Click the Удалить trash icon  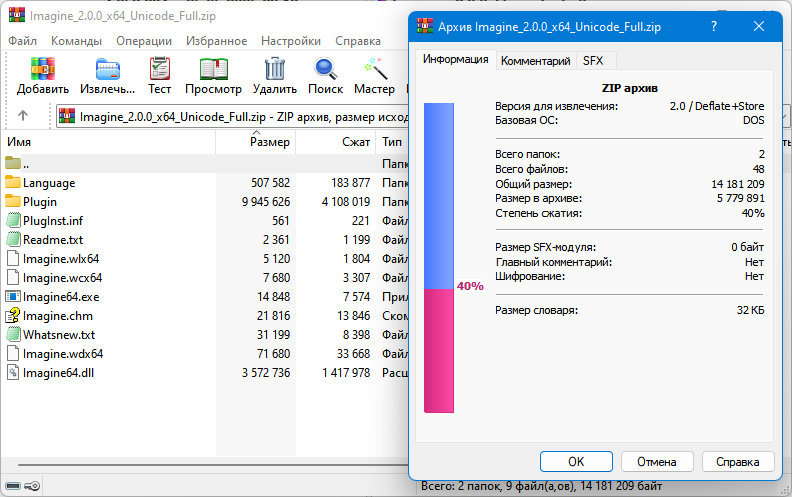[275, 69]
